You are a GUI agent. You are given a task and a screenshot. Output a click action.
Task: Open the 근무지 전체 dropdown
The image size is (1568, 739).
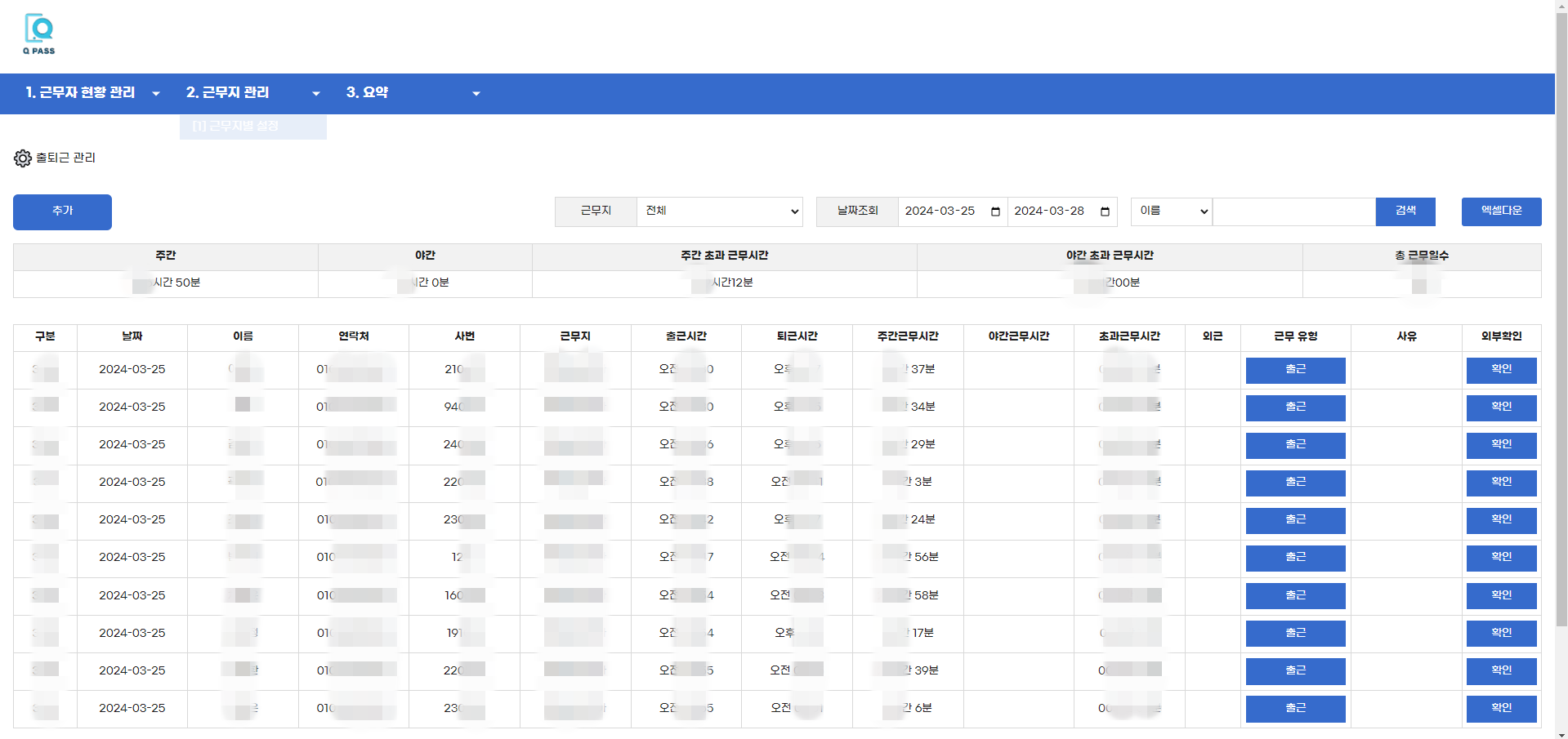720,211
